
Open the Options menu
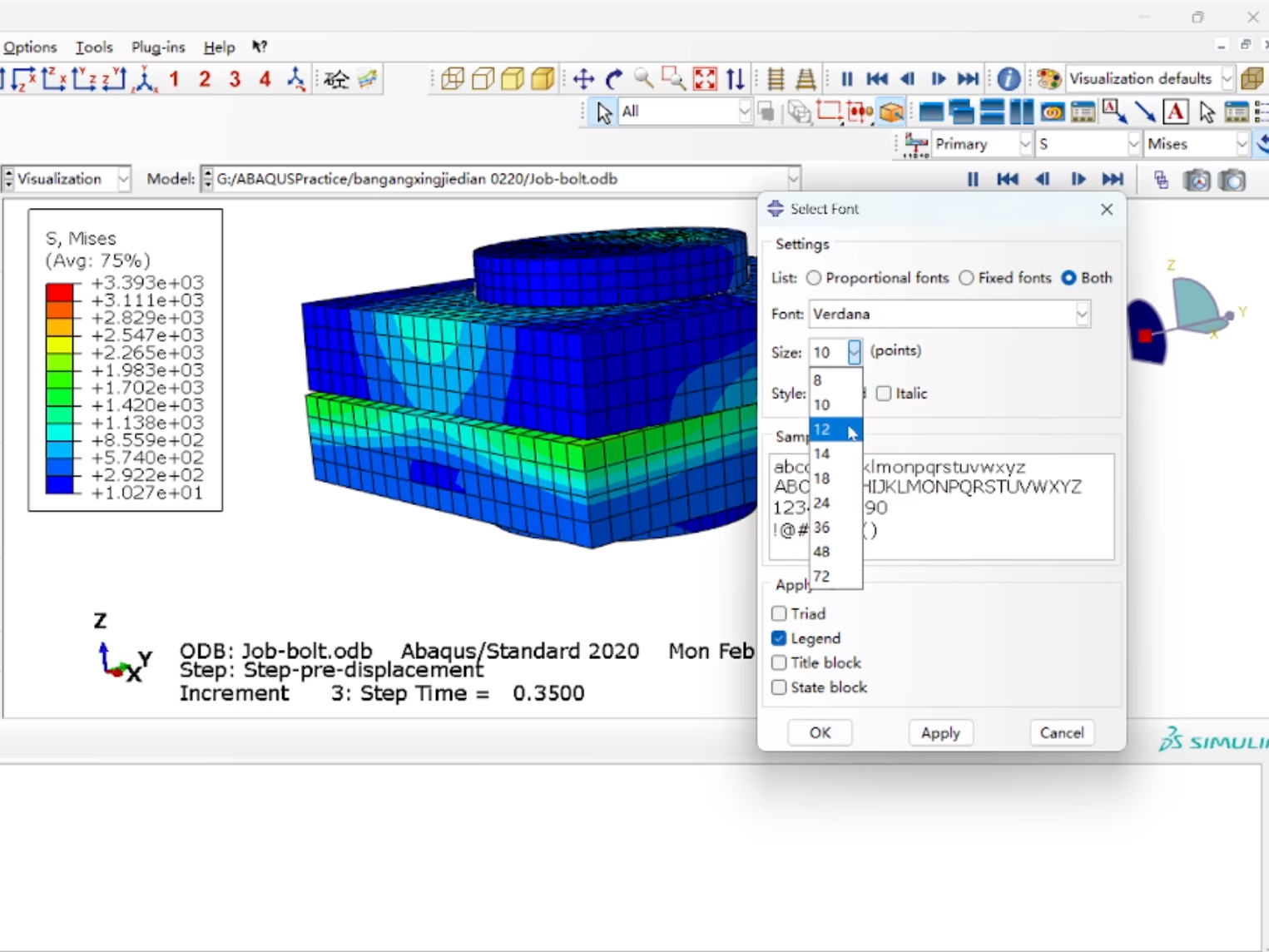click(x=30, y=47)
